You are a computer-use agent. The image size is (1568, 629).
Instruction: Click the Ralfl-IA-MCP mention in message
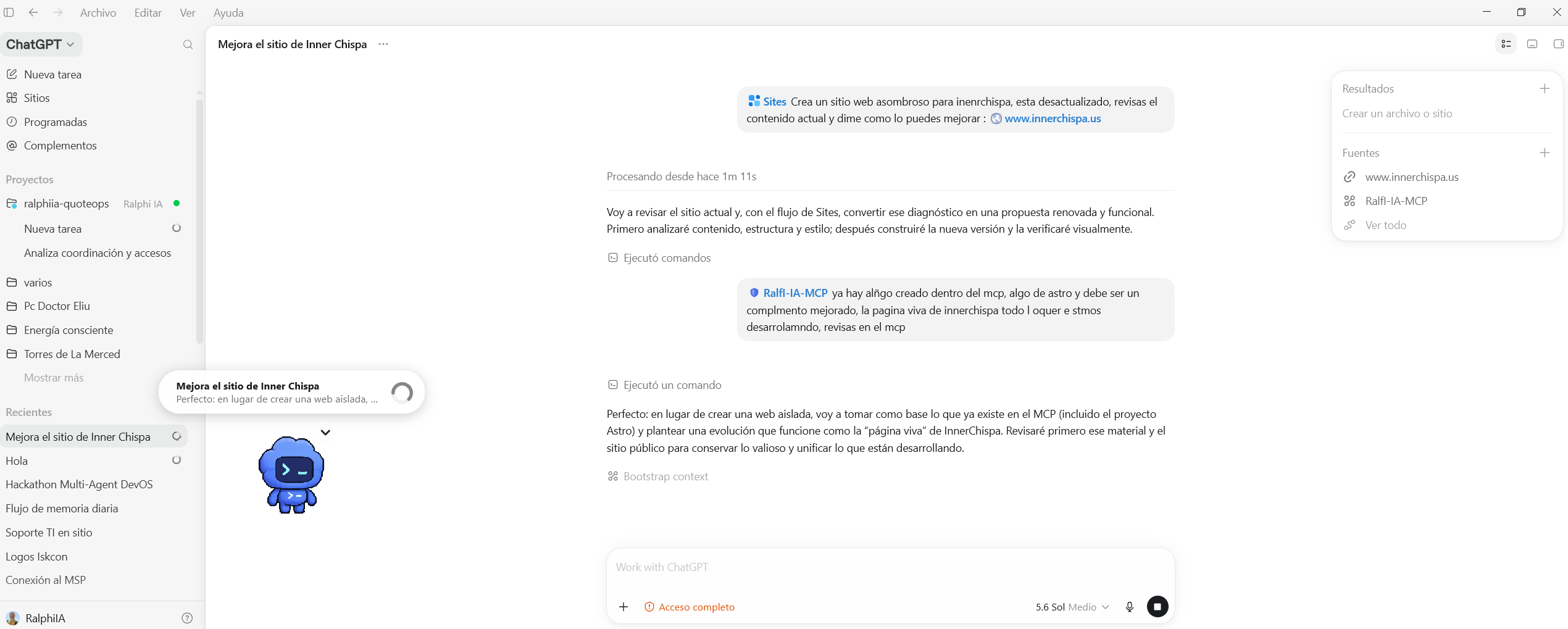tap(788, 293)
